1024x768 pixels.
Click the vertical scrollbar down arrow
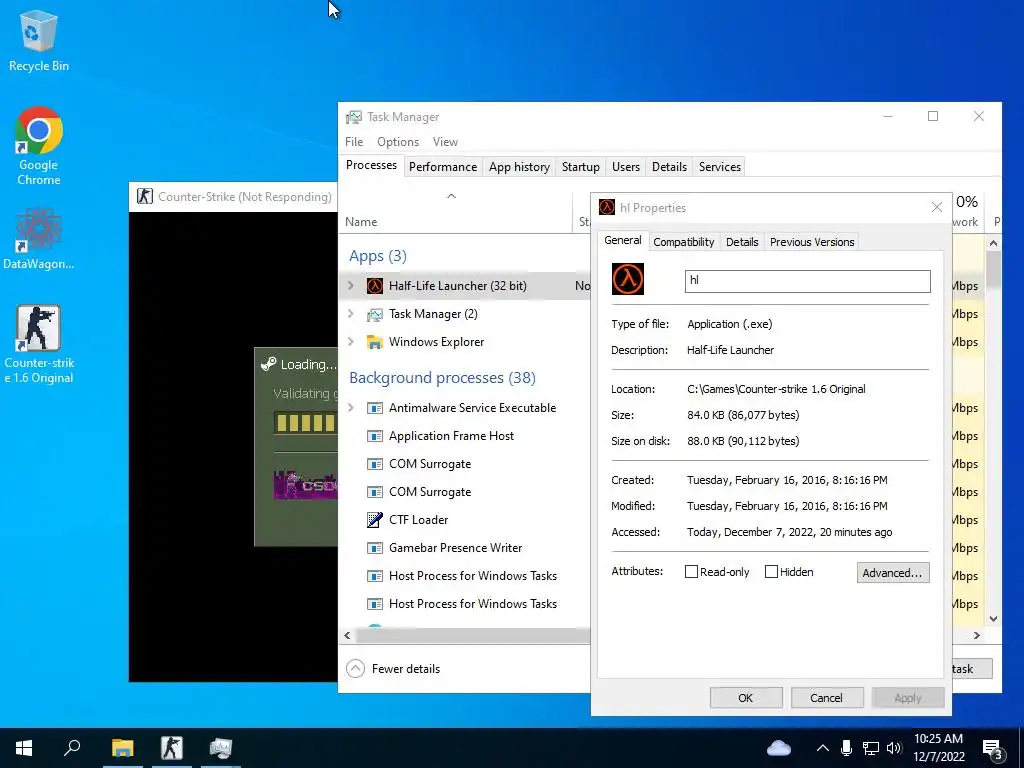click(993, 618)
